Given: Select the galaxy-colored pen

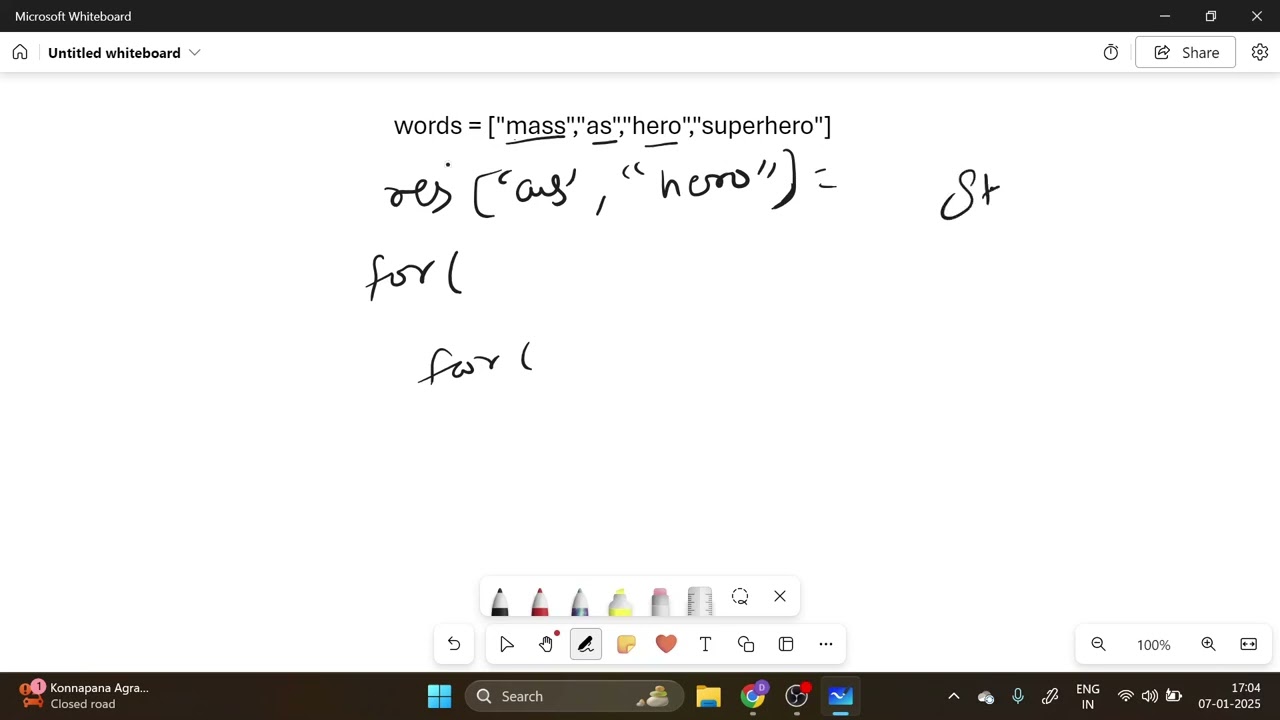Looking at the screenshot, I should [x=580, y=600].
